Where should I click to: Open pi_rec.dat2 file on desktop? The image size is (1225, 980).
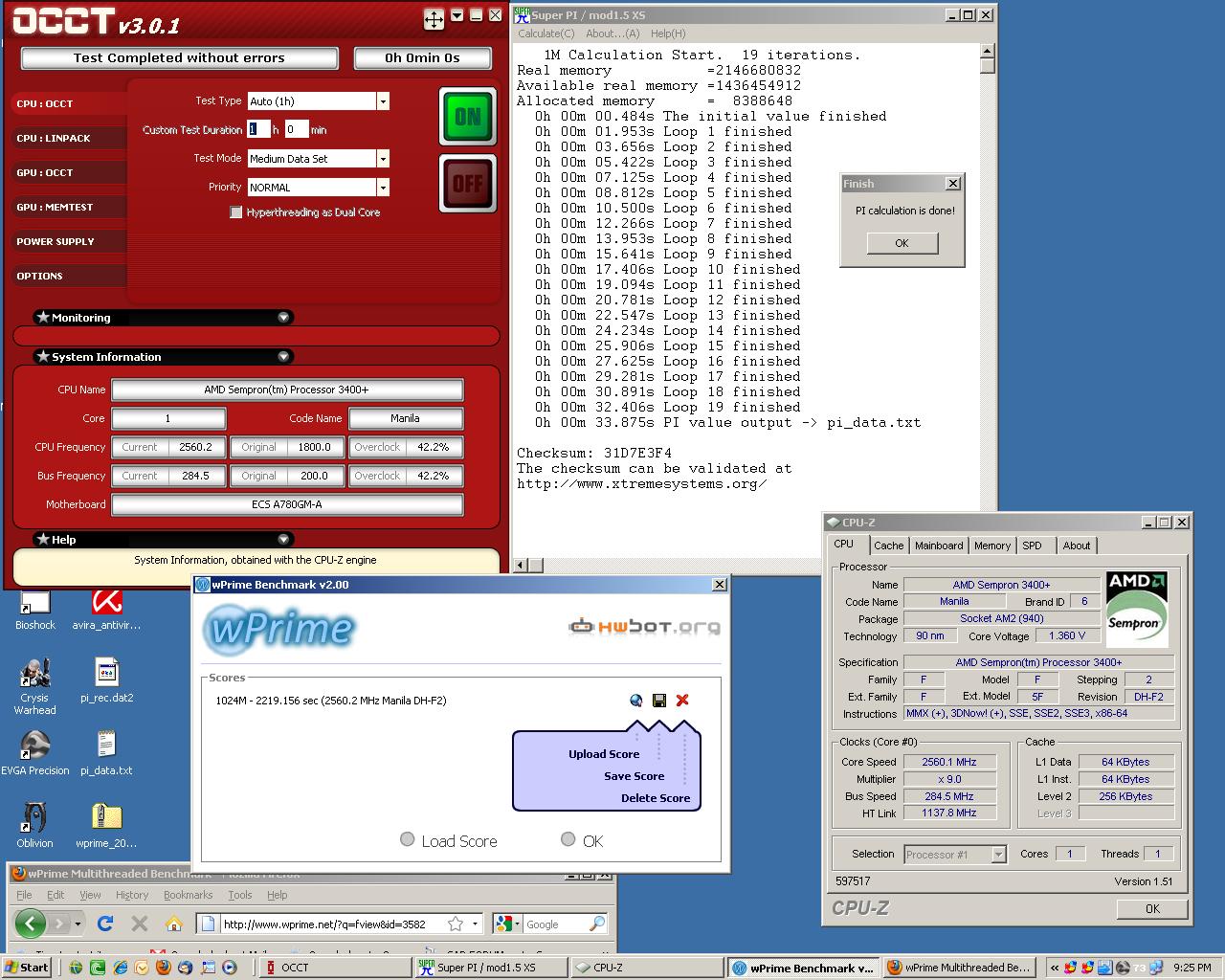tap(106, 680)
